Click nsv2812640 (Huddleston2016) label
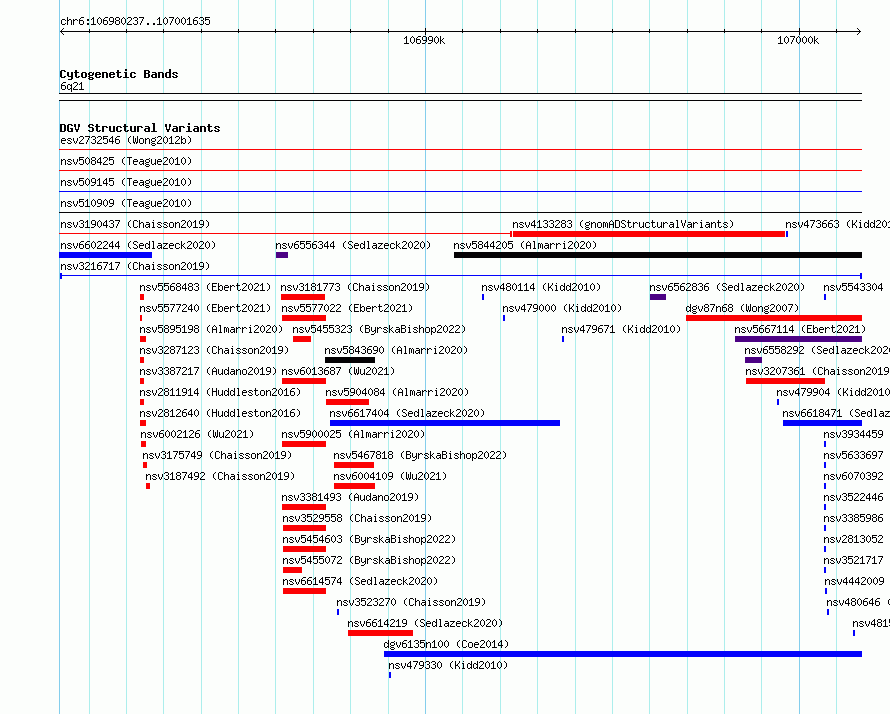The width and height of the screenshot is (890, 714). pos(220,413)
